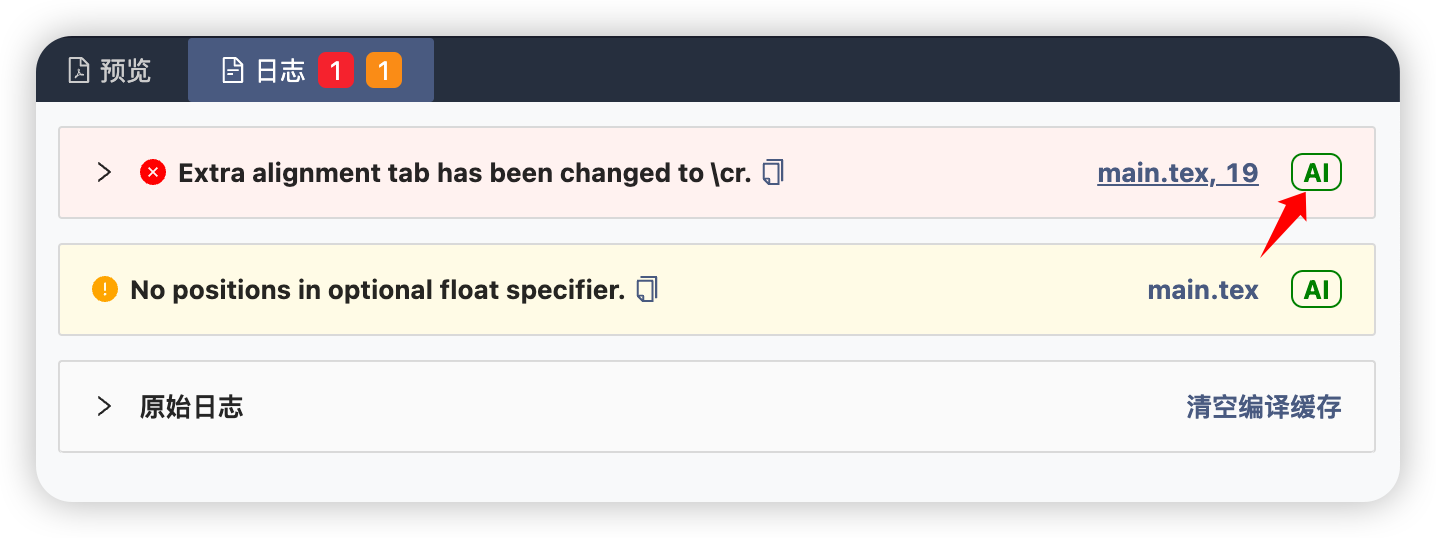
Task: Click the Extra alignment tab error text
Action: pyautogui.click(x=464, y=173)
